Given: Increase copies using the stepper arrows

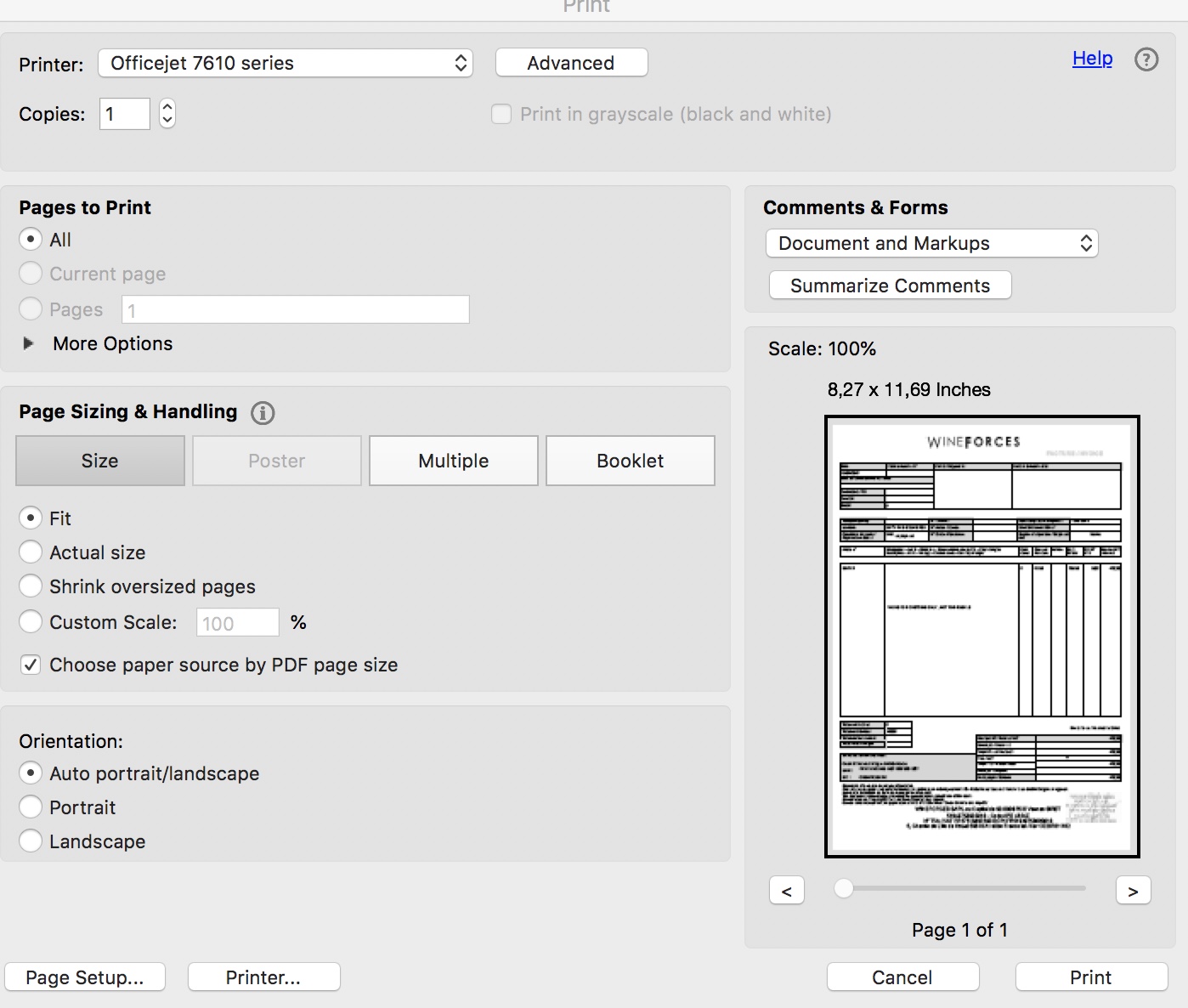Looking at the screenshot, I should (167, 107).
